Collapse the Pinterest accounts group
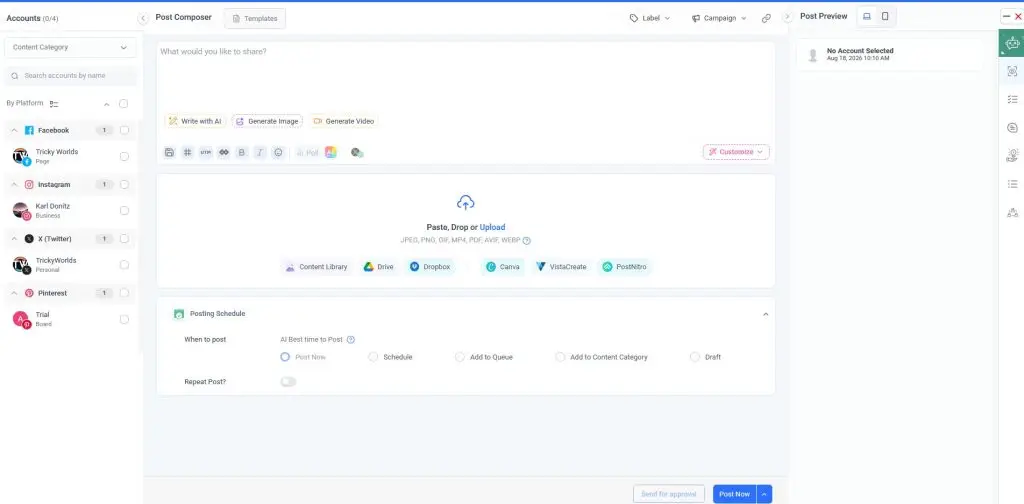Viewport: 1024px width, 504px height. tap(14, 293)
